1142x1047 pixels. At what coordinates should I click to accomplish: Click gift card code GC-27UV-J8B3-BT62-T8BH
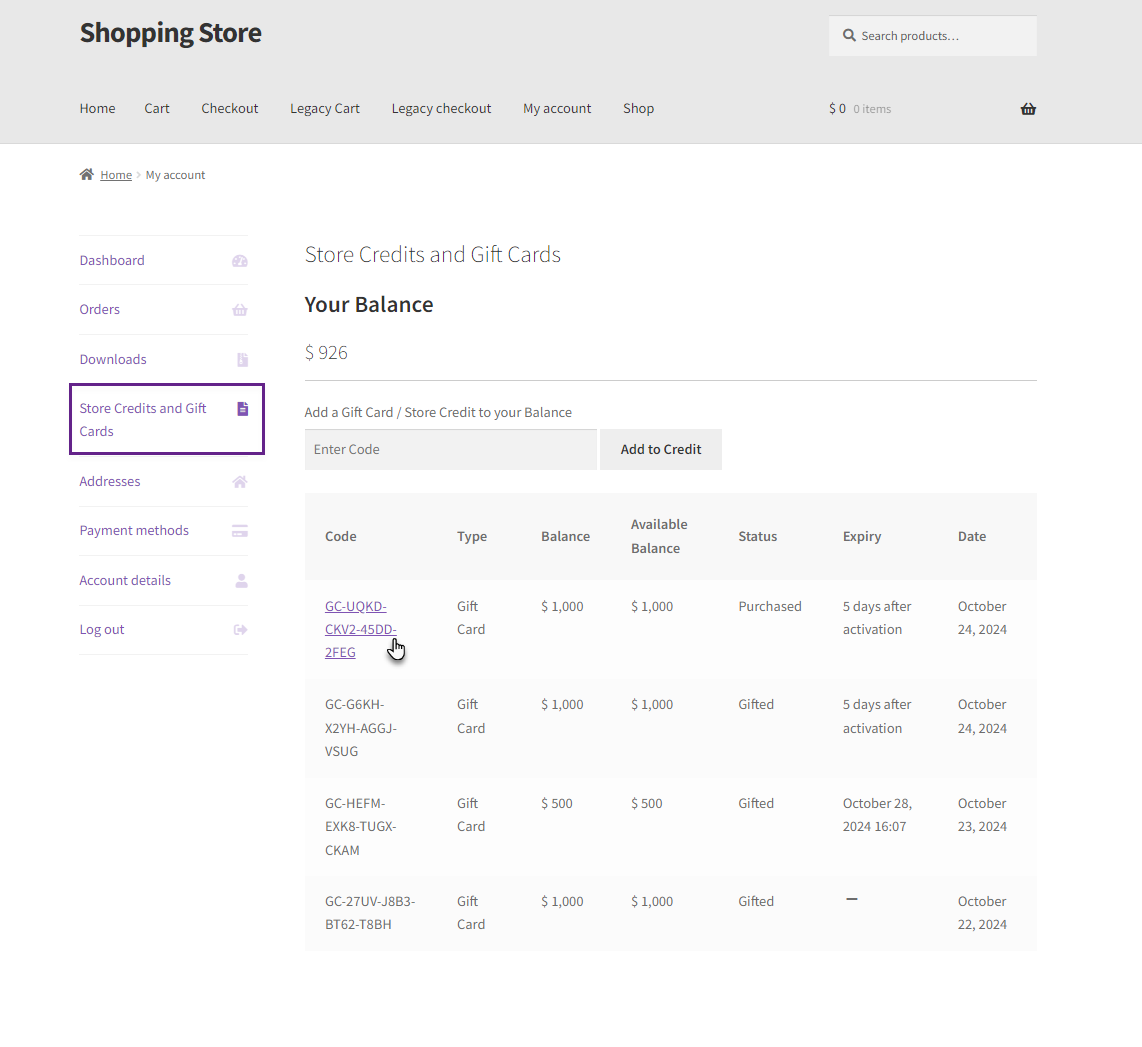370,913
